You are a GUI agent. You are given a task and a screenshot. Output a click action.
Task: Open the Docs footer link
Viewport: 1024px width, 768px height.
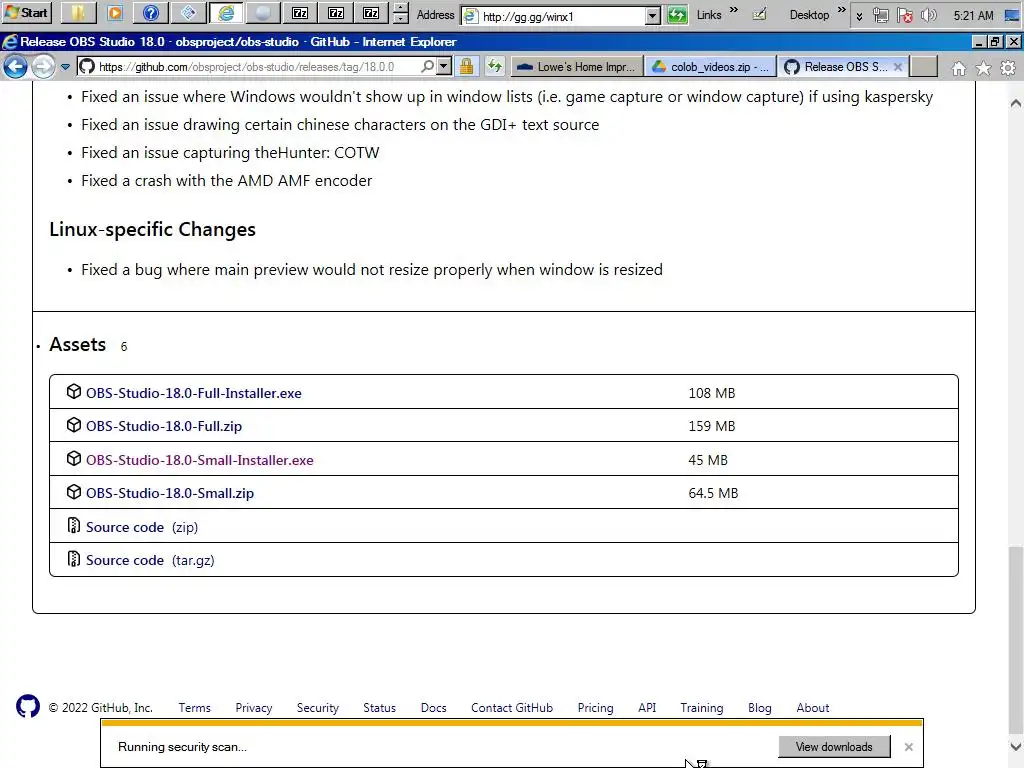point(434,708)
